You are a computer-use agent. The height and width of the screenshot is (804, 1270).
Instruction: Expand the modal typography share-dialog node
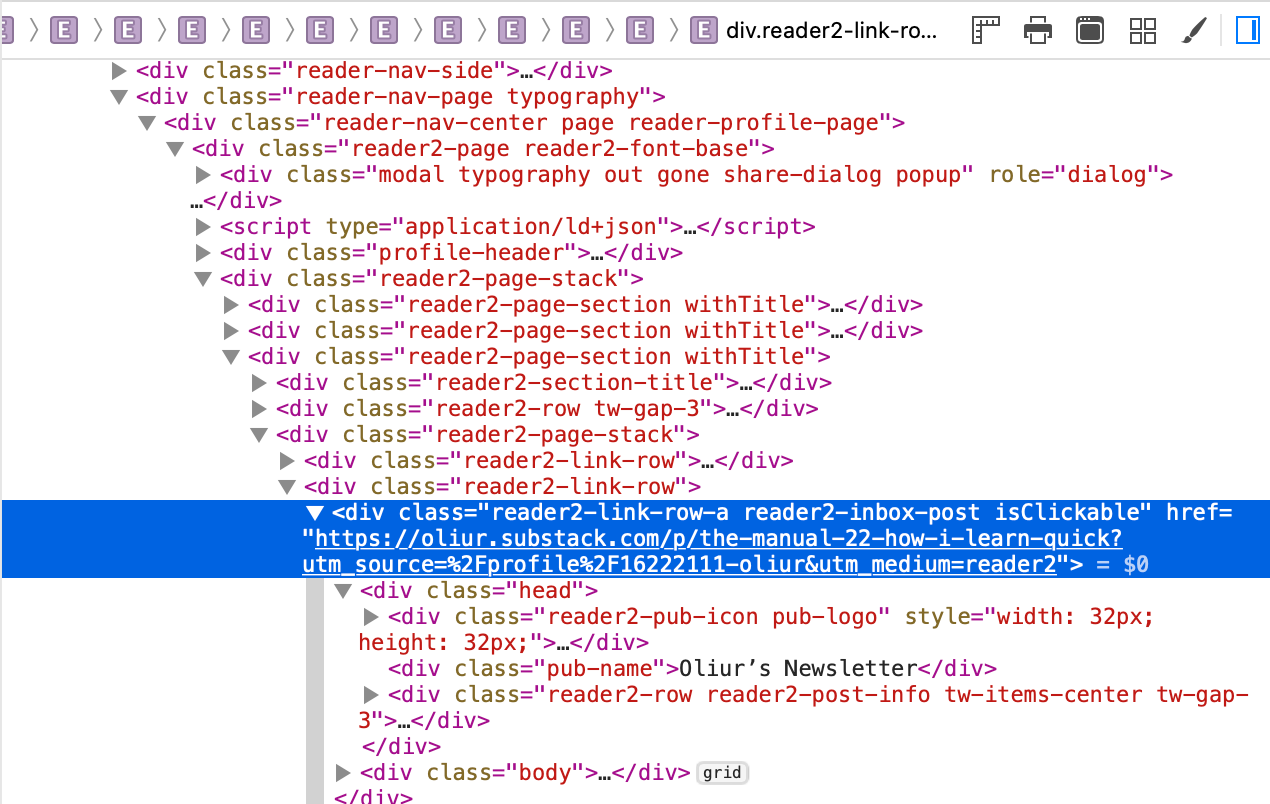click(x=203, y=175)
